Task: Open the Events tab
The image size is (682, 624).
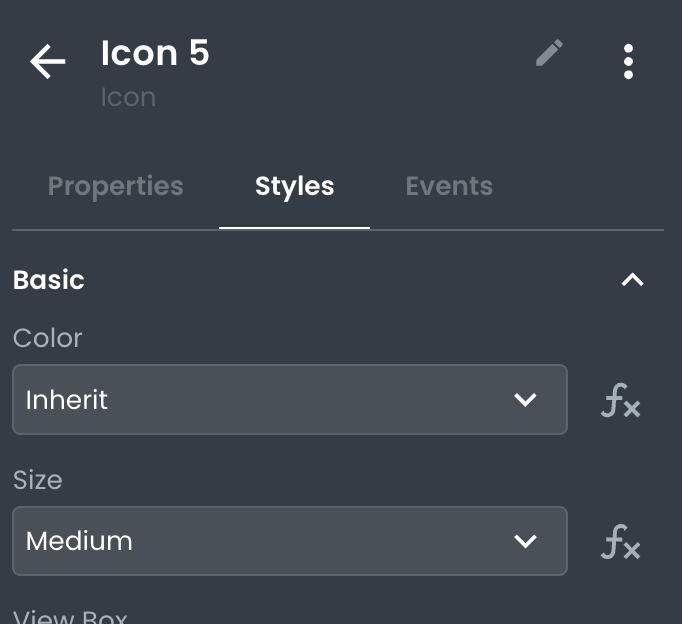Action: point(449,186)
